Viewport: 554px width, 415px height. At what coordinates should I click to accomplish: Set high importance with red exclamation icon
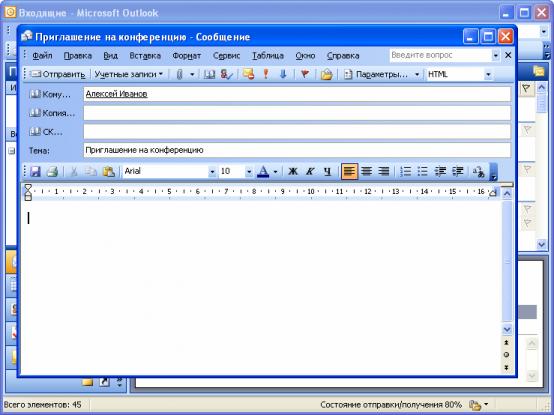pyautogui.click(x=266, y=75)
